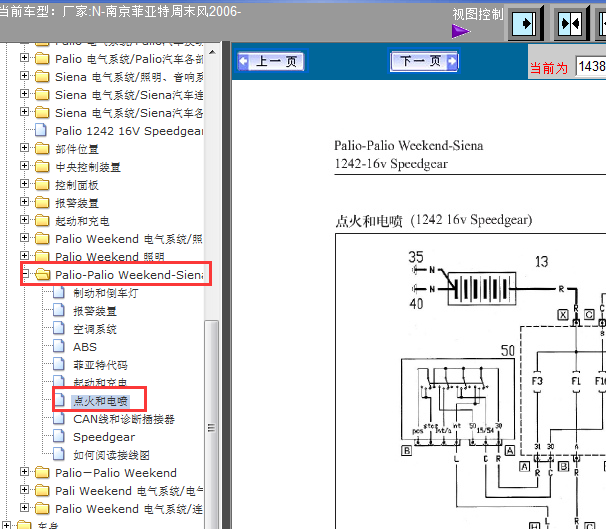Click folder icon beside 中央控制装置
606x529 pixels.
42,167
